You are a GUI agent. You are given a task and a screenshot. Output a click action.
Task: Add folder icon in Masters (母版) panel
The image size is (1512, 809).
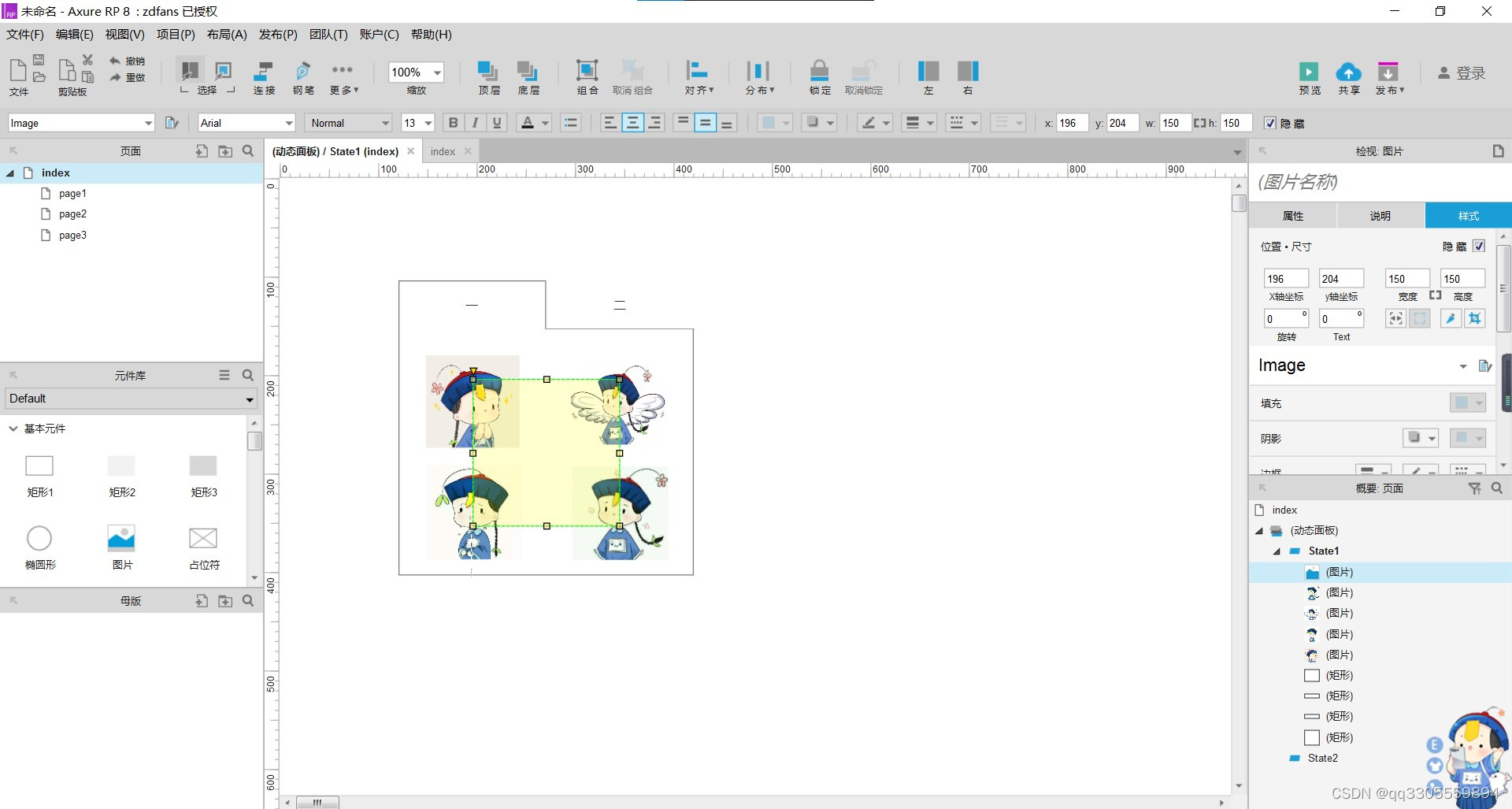(225, 601)
